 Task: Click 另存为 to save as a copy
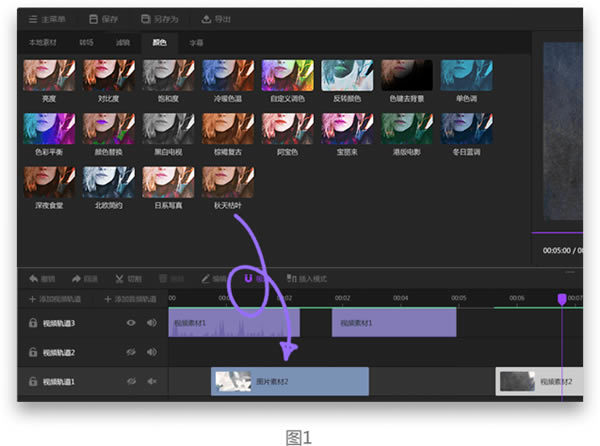[158, 18]
